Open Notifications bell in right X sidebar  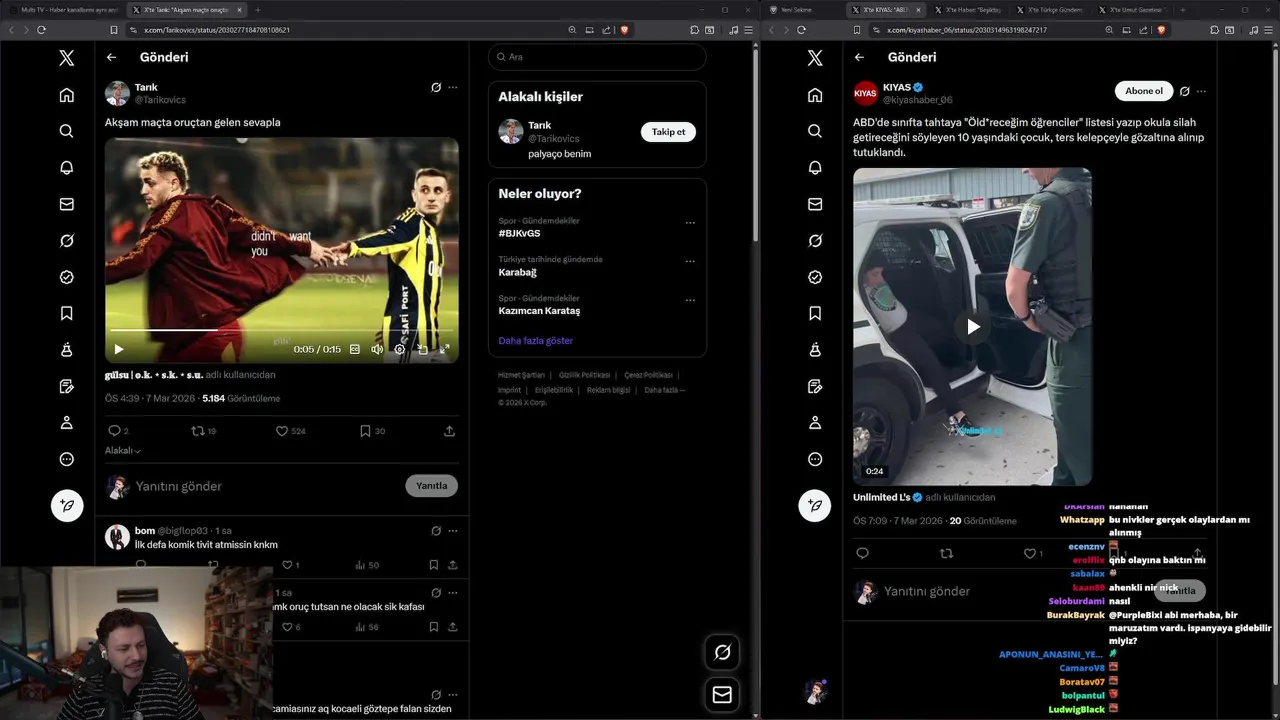(815, 168)
